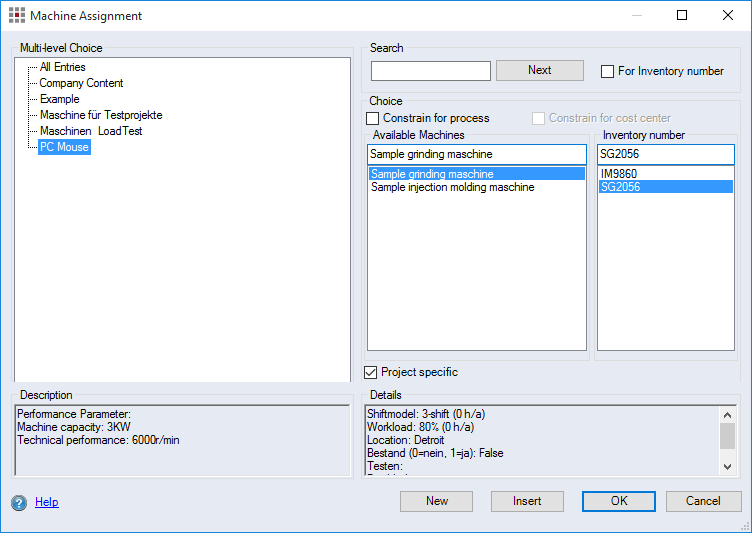Select the PC Mouse tree item
Viewport: 752px width, 533px height.
click(x=64, y=147)
